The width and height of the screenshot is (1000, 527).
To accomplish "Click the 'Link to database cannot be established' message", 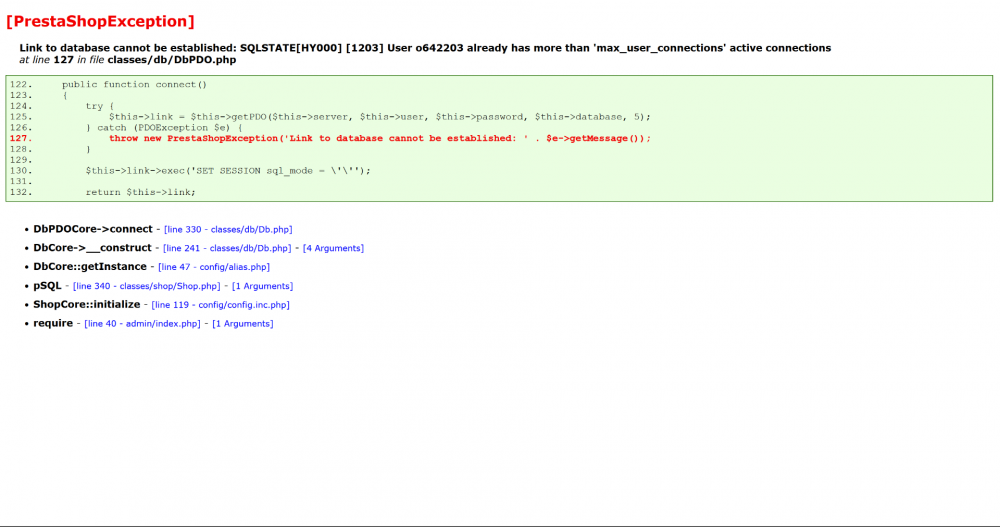I will pos(425,48).
